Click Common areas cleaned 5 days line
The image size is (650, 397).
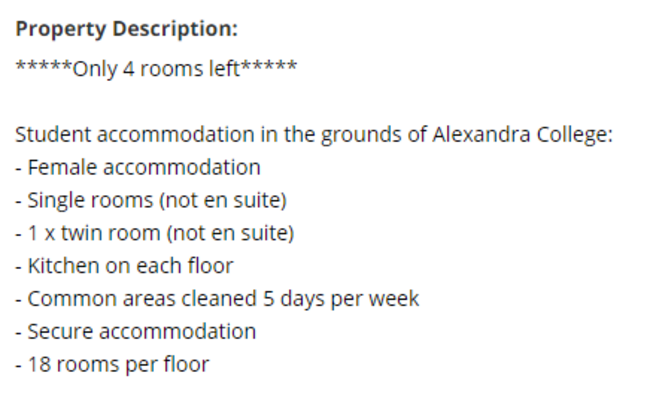217,299
